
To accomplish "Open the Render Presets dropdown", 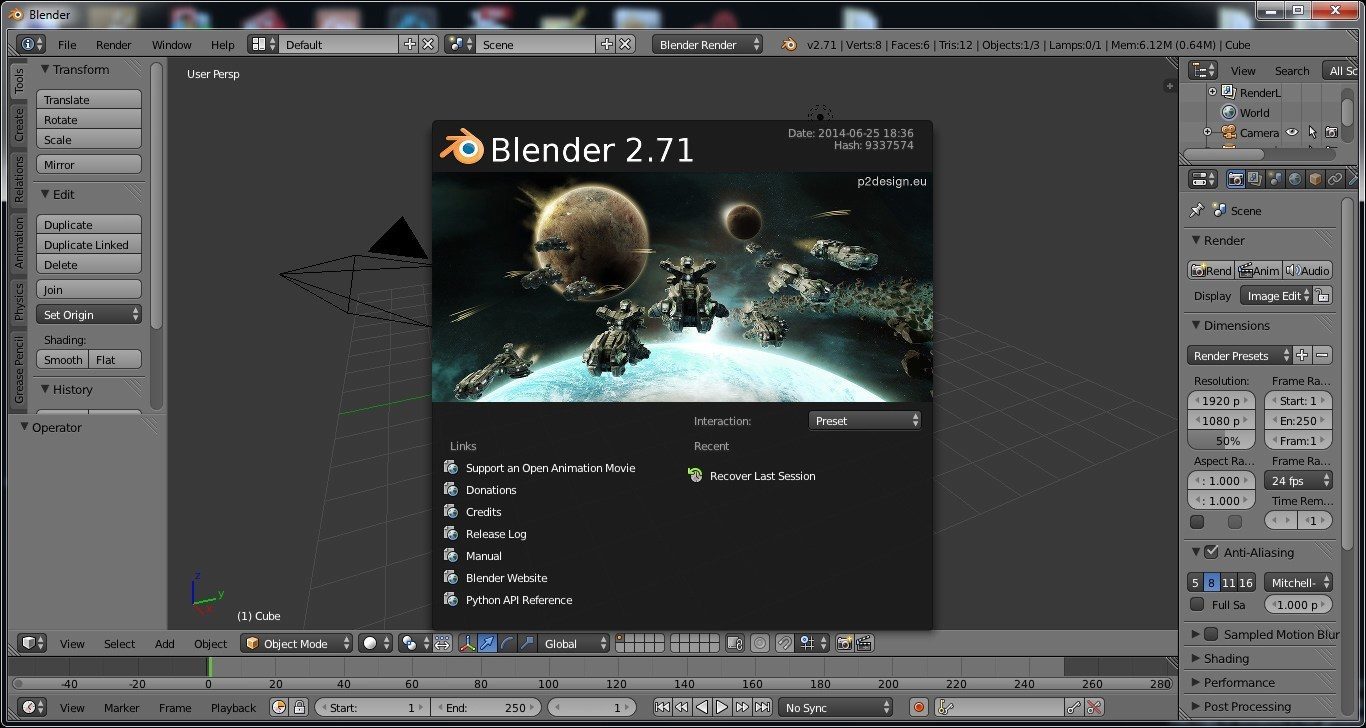I will [1239, 356].
